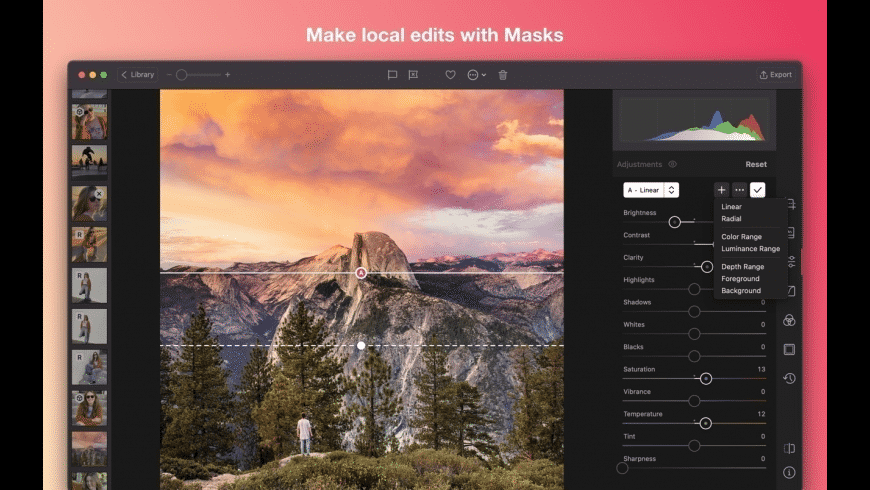Confirm the mask with the checkmark button
The height and width of the screenshot is (490, 870).
[x=757, y=190]
